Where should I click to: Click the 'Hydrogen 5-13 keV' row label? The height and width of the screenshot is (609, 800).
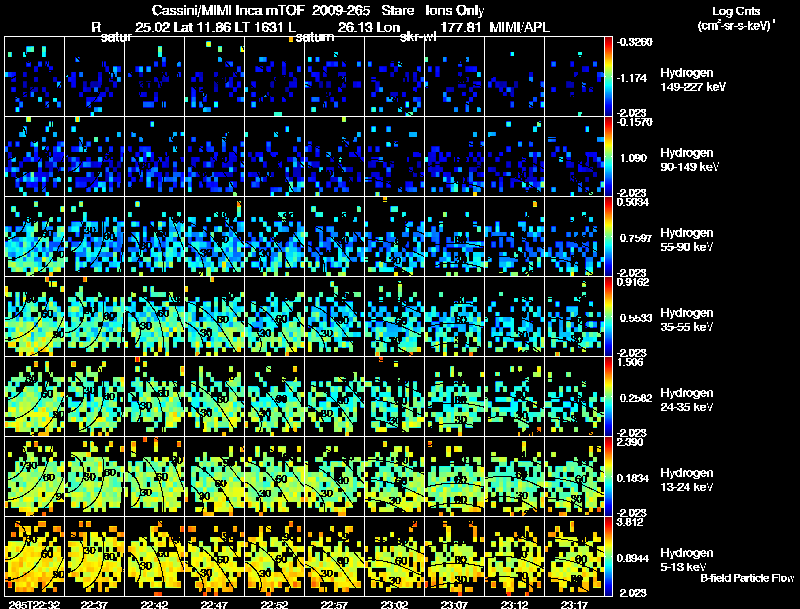tap(687, 560)
